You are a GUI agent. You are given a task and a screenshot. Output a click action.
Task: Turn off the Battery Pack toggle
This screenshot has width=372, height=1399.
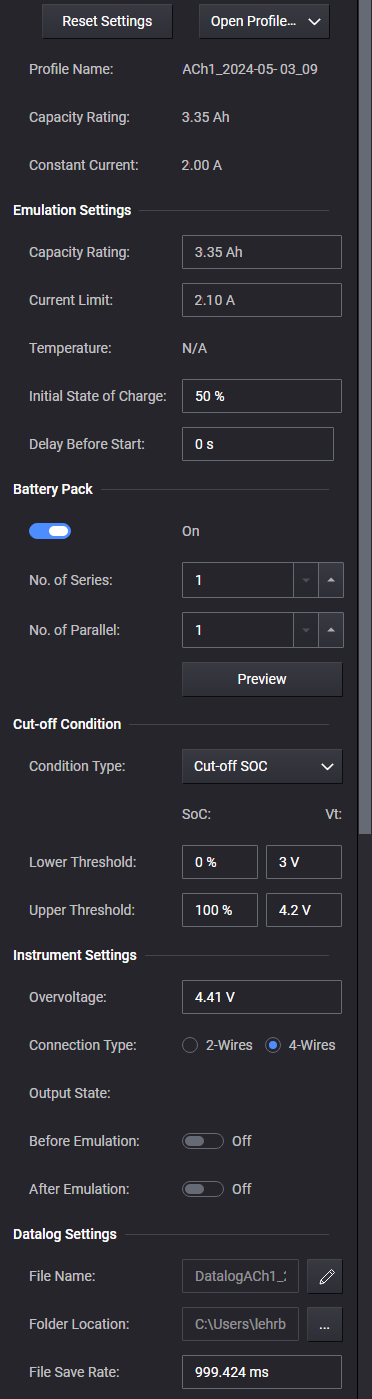pos(50,531)
